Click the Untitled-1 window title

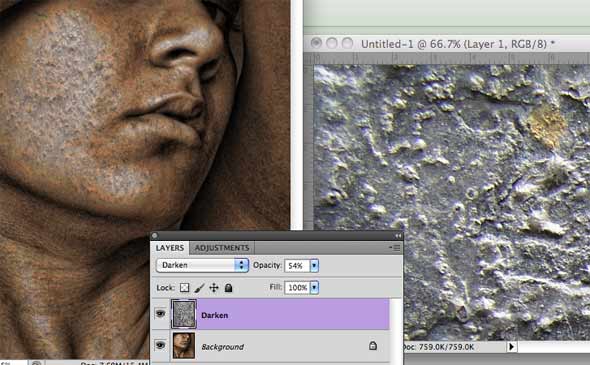458,44
